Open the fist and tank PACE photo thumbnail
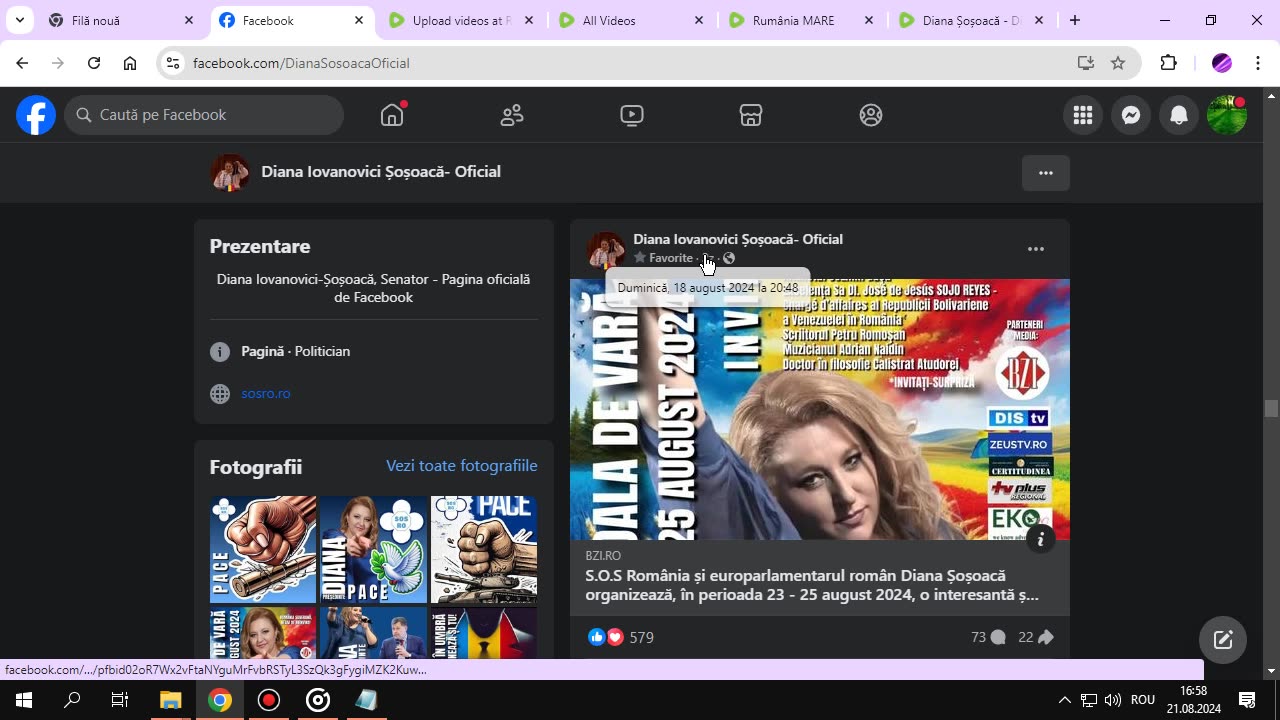 pos(484,549)
